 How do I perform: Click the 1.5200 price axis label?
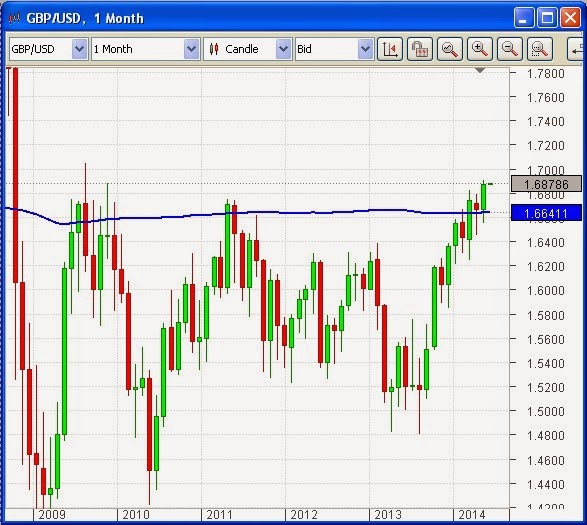point(545,387)
